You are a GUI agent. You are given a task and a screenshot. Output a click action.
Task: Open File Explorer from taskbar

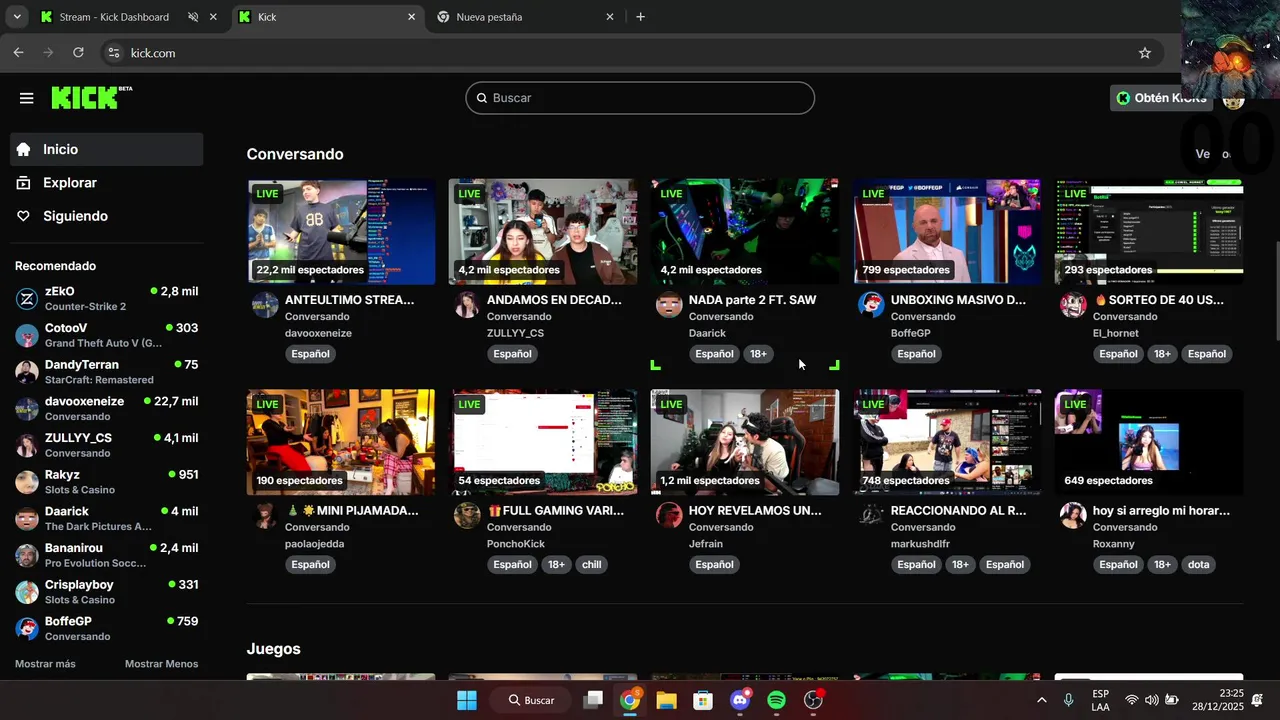(666, 700)
